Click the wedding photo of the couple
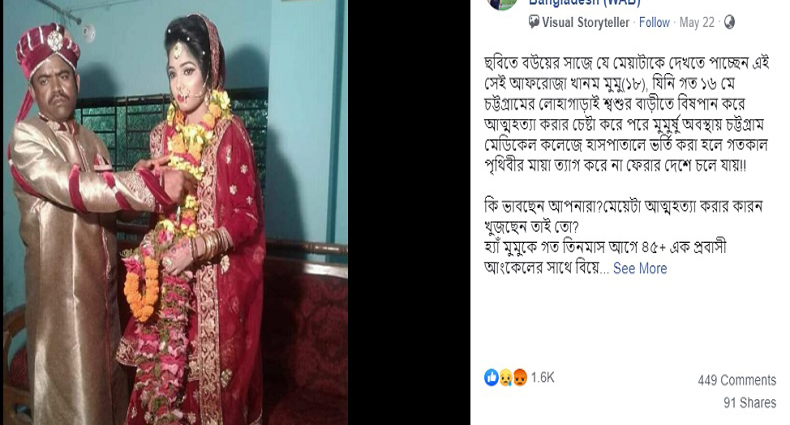The image size is (790, 425). (x=175, y=212)
